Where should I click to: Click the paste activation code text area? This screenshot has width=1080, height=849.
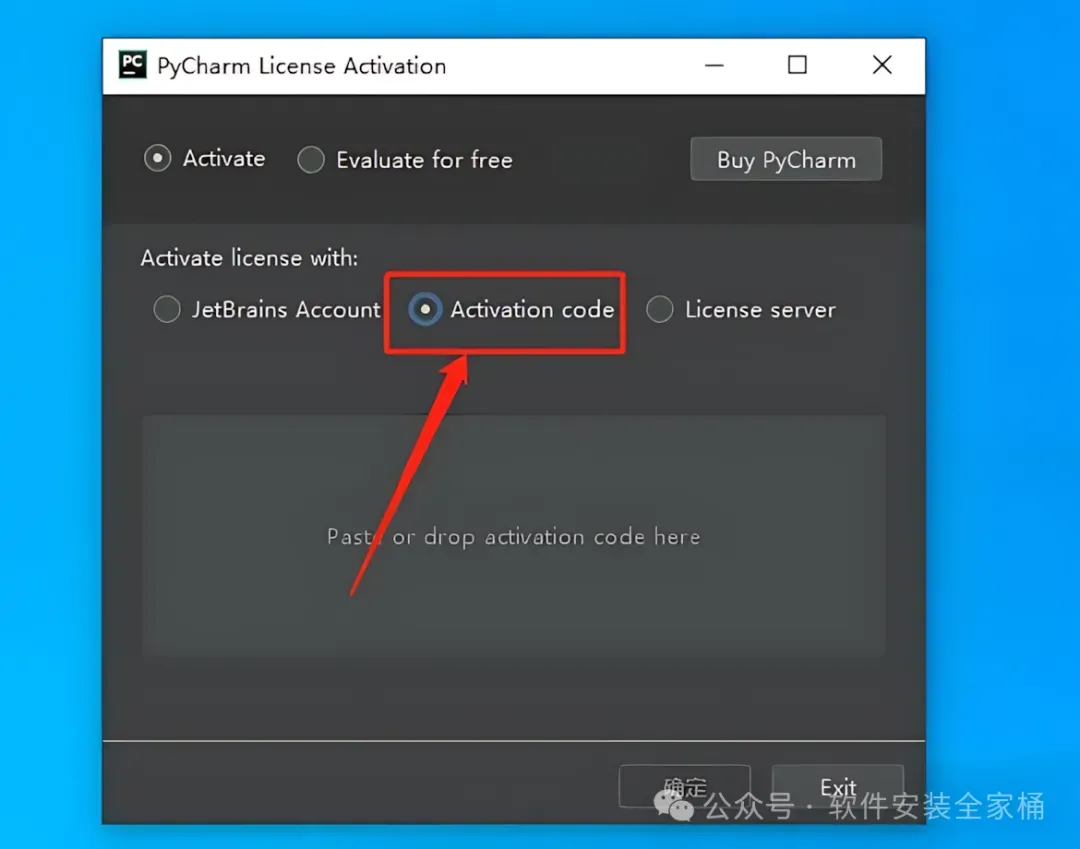coord(514,536)
